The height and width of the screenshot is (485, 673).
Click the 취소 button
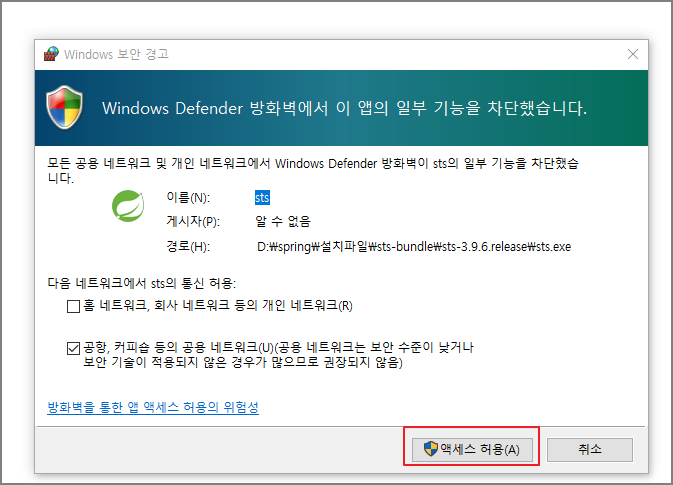[590, 449]
